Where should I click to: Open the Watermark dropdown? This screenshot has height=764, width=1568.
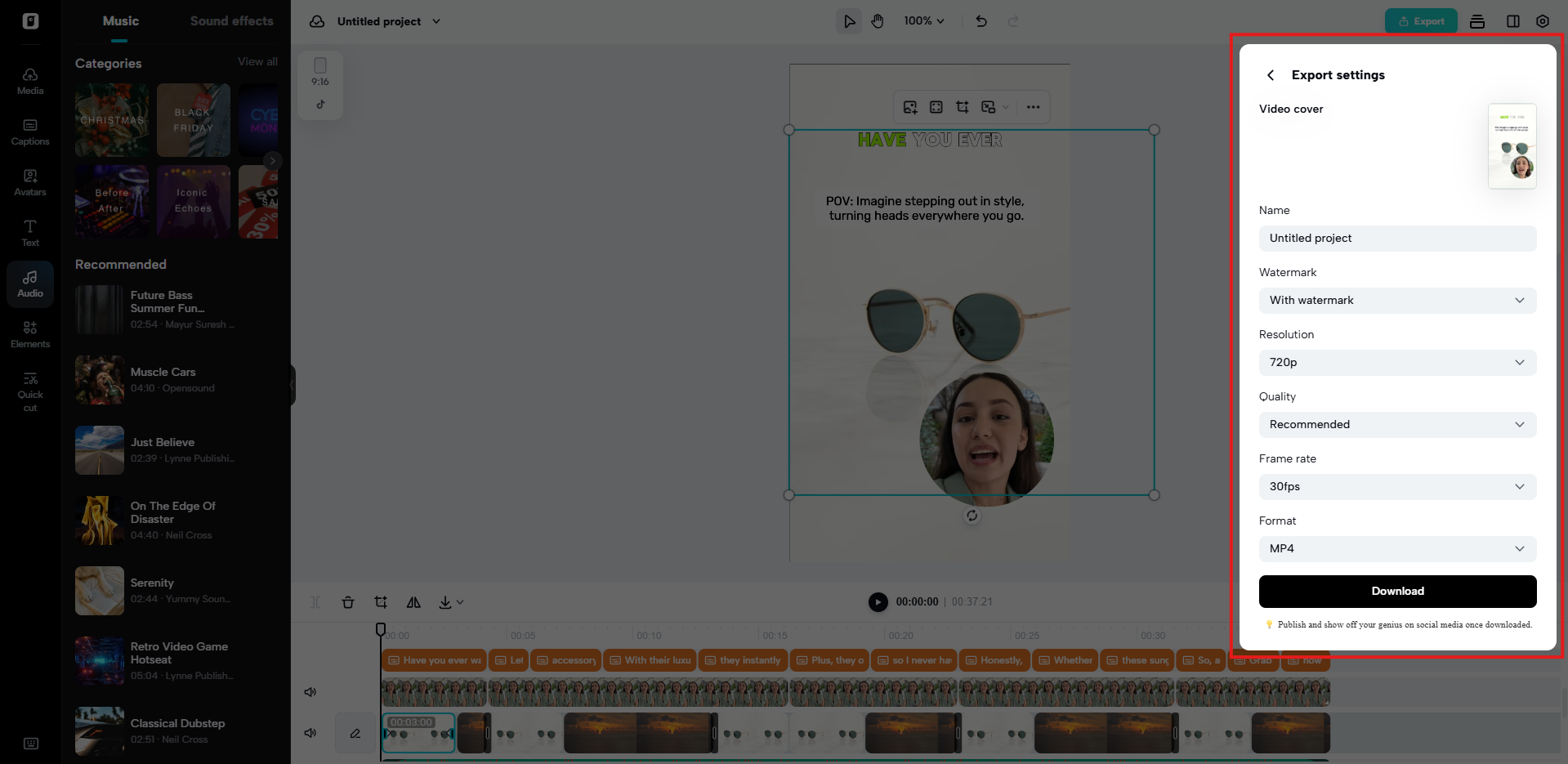tap(1397, 301)
